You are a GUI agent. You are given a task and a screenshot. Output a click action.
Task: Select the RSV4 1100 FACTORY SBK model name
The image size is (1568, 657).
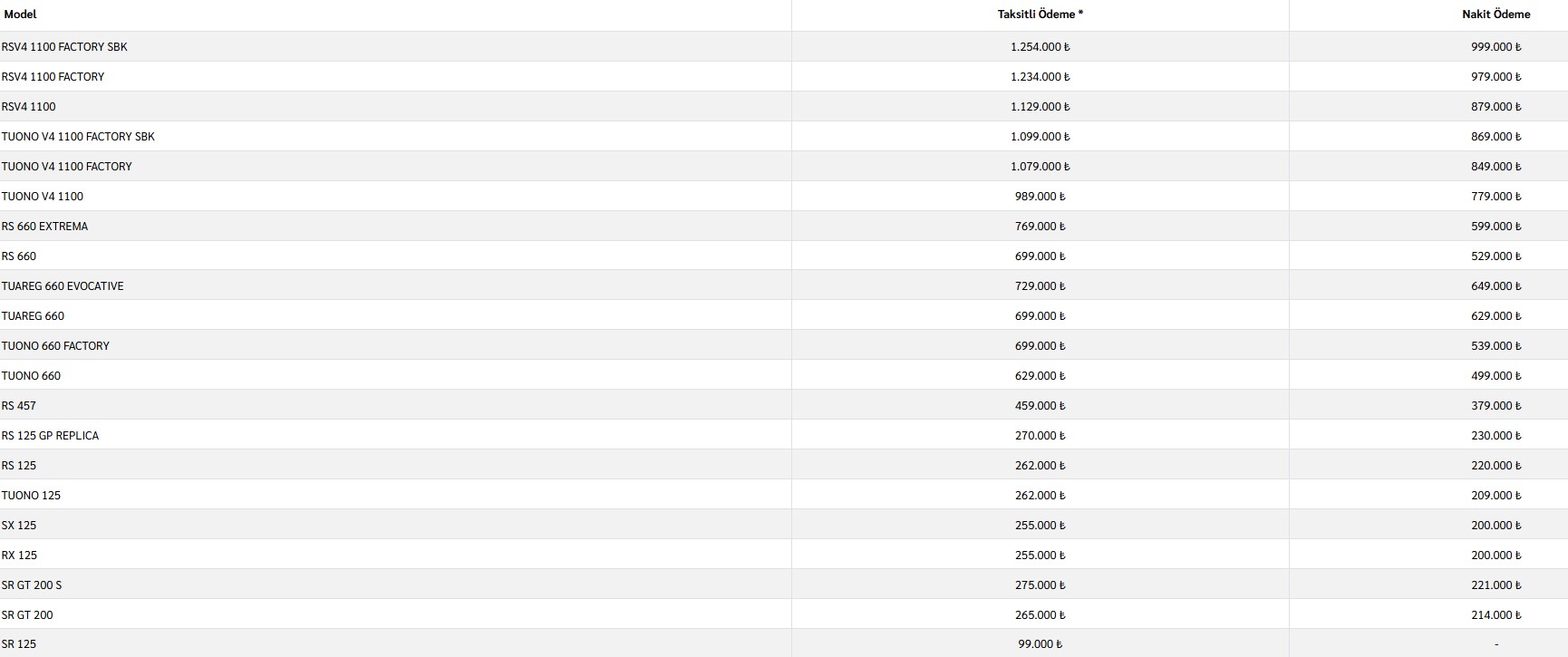pos(64,47)
